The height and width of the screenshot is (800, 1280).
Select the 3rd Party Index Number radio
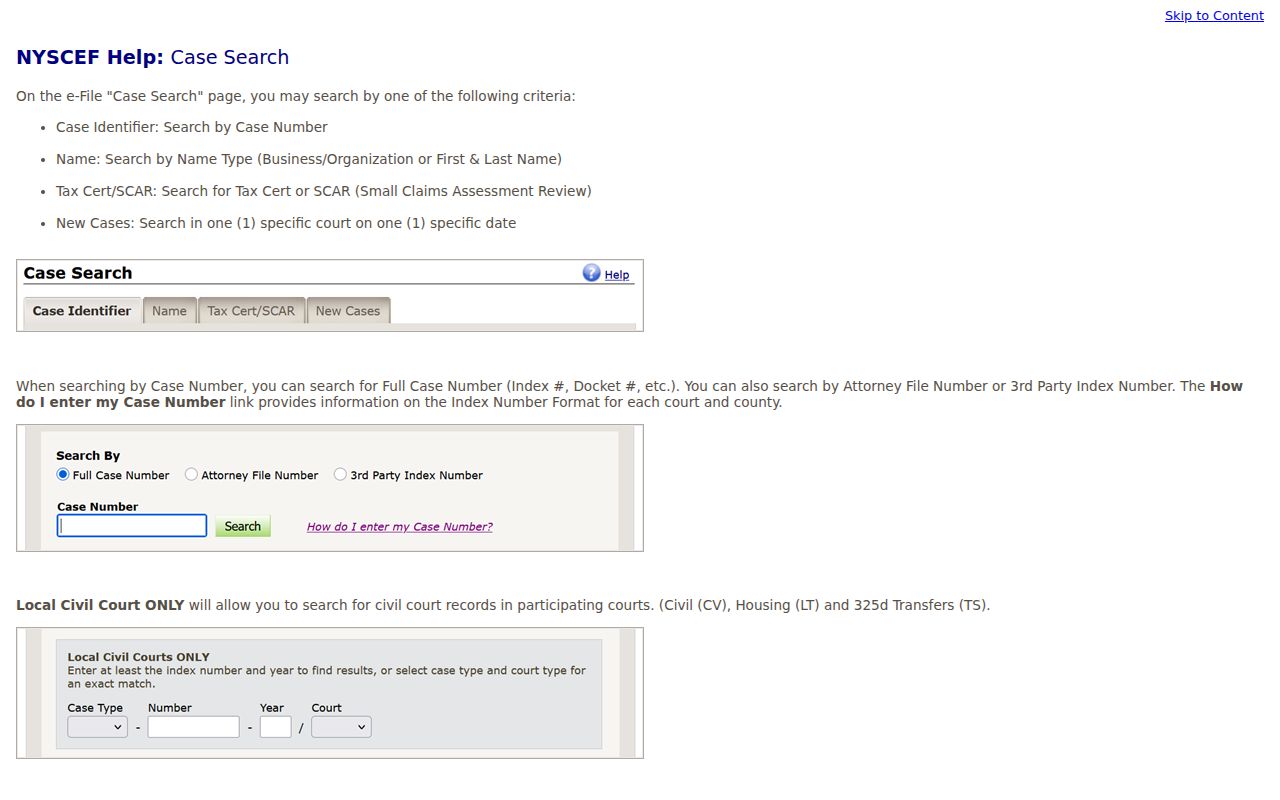click(x=340, y=475)
